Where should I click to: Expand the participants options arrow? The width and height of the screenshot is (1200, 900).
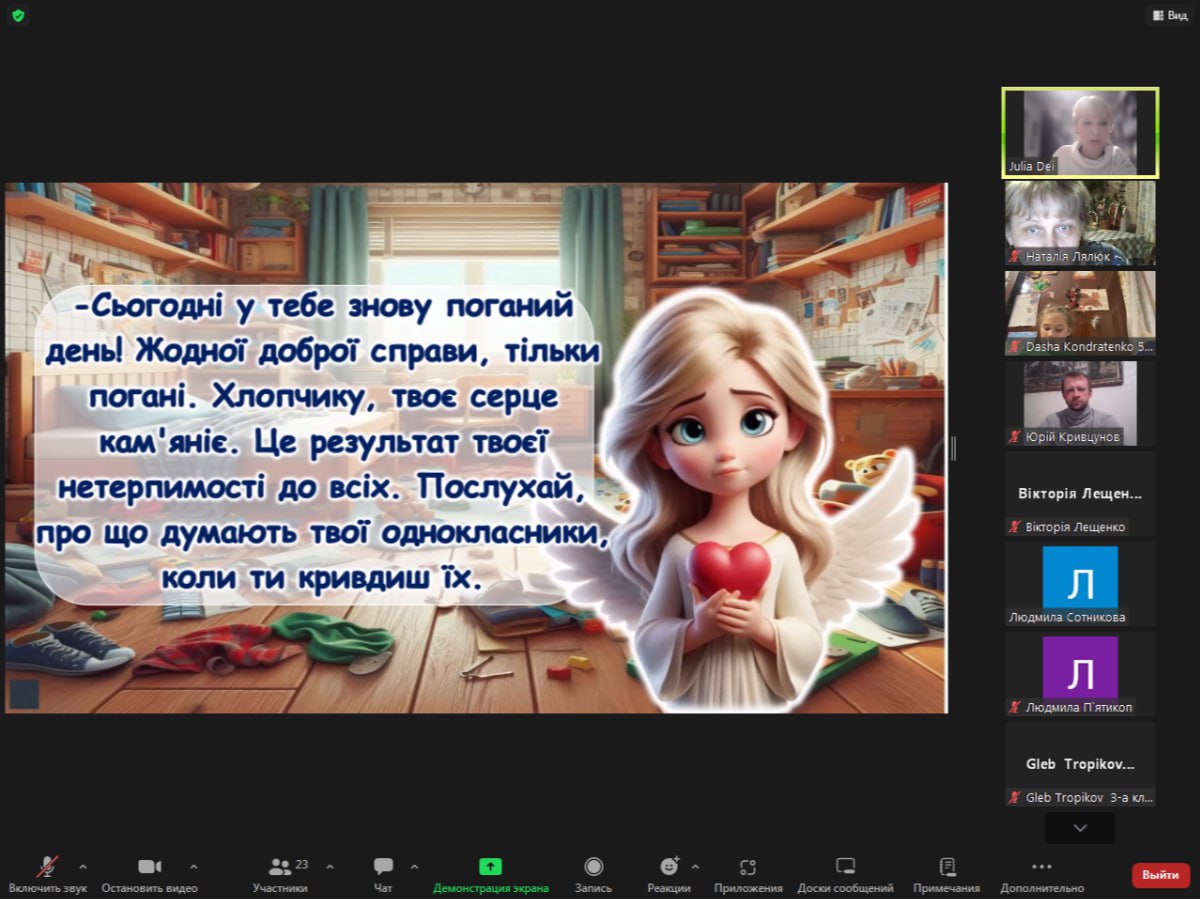pyautogui.click(x=330, y=866)
